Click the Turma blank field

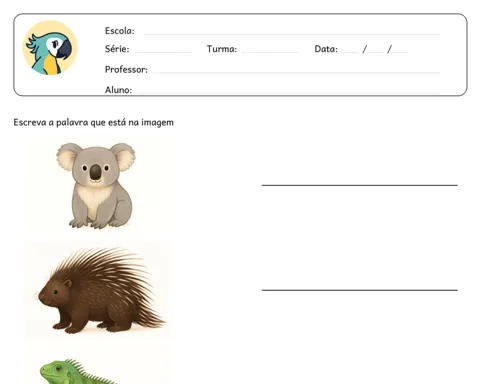270,52
